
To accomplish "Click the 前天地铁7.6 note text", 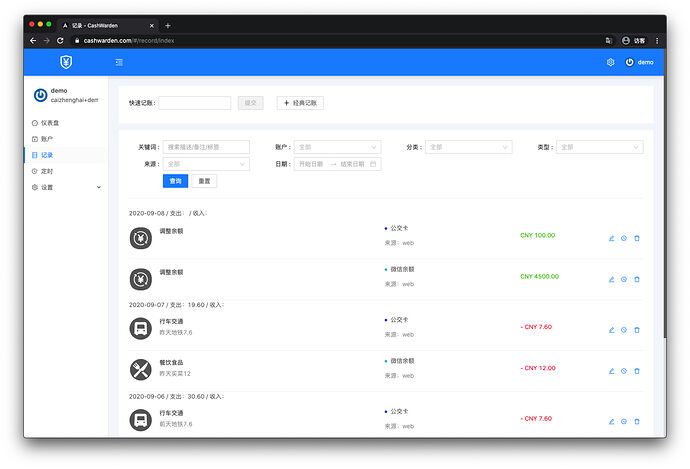I will [176, 424].
